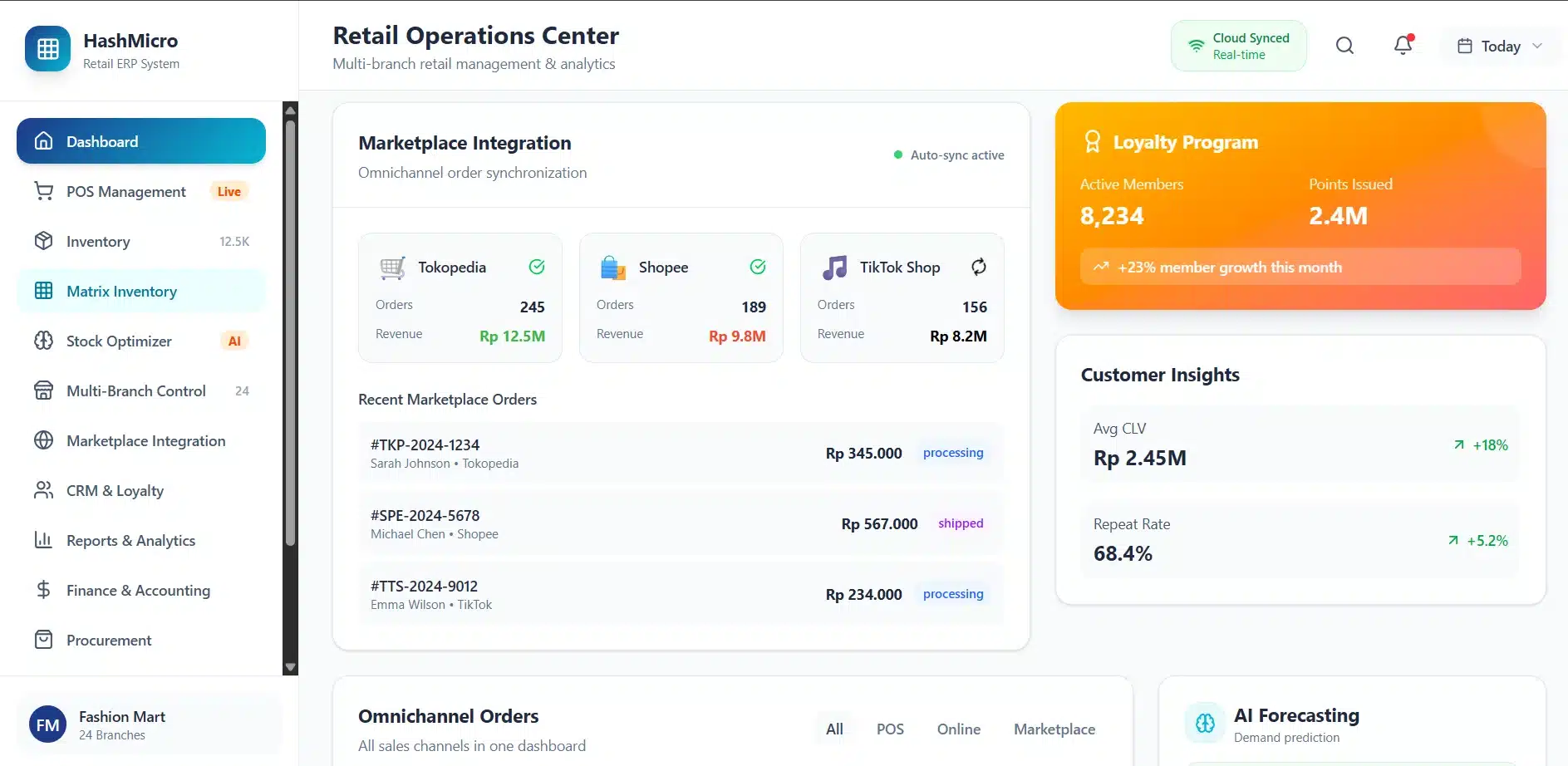Click the Marketplace Integration globe icon
This screenshot has width=1568, height=766.
pos(44,440)
